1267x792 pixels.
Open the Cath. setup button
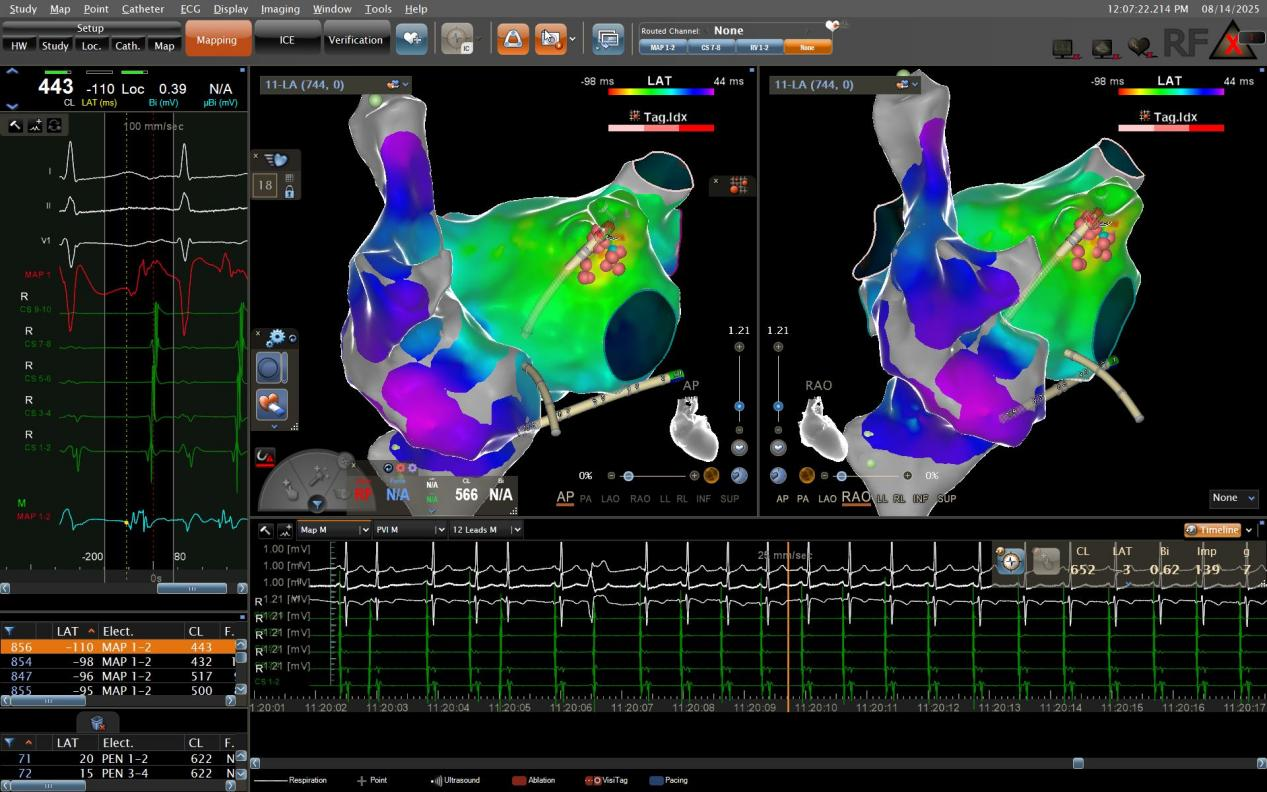[x=127, y=45]
